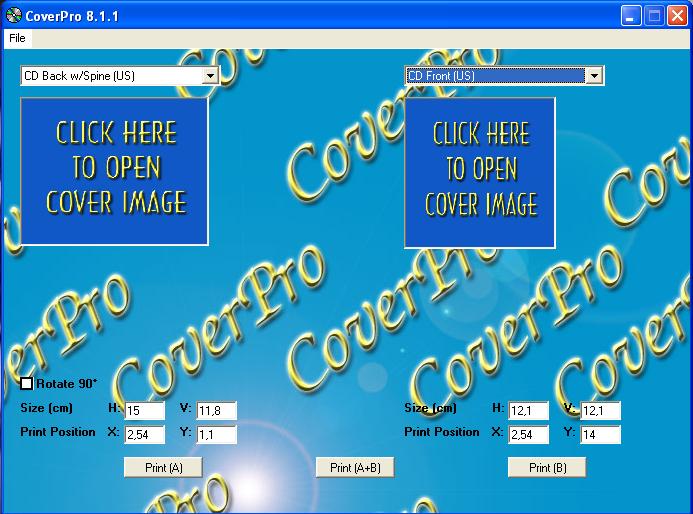
Task: Open cover image in the left panel
Action: 114,171
